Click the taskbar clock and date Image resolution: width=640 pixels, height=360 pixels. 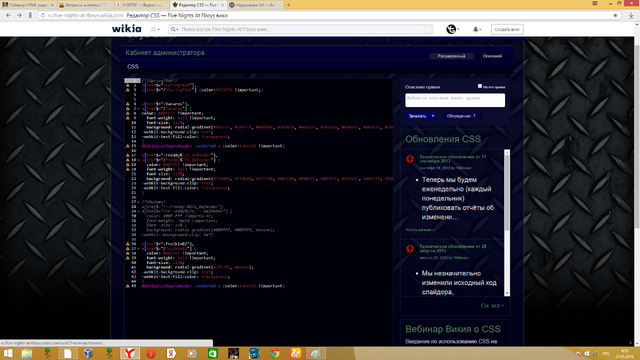coord(625,353)
